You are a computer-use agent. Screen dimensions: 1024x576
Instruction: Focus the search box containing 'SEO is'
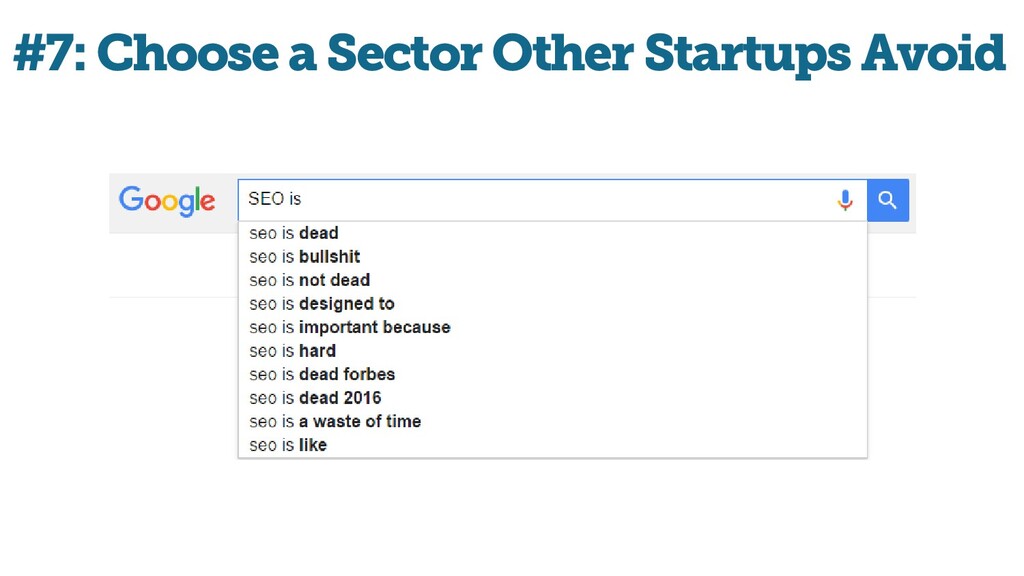coord(552,200)
